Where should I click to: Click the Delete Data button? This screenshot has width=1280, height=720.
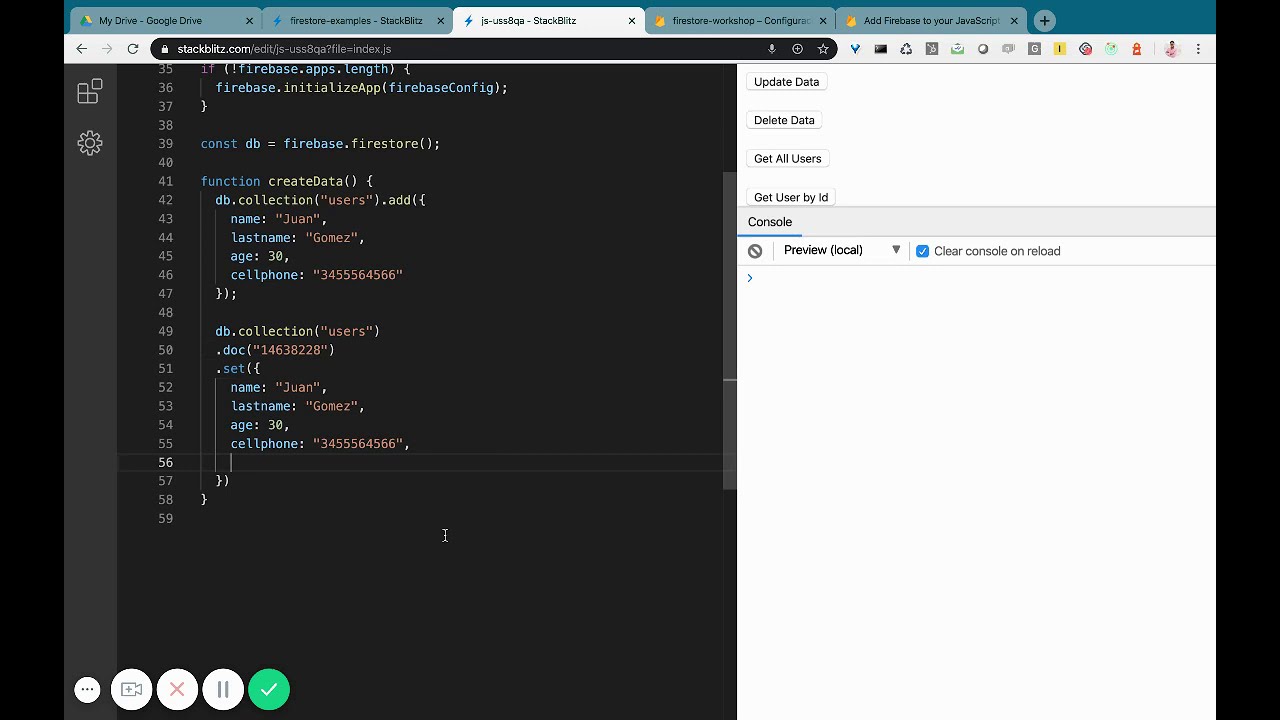pos(784,120)
